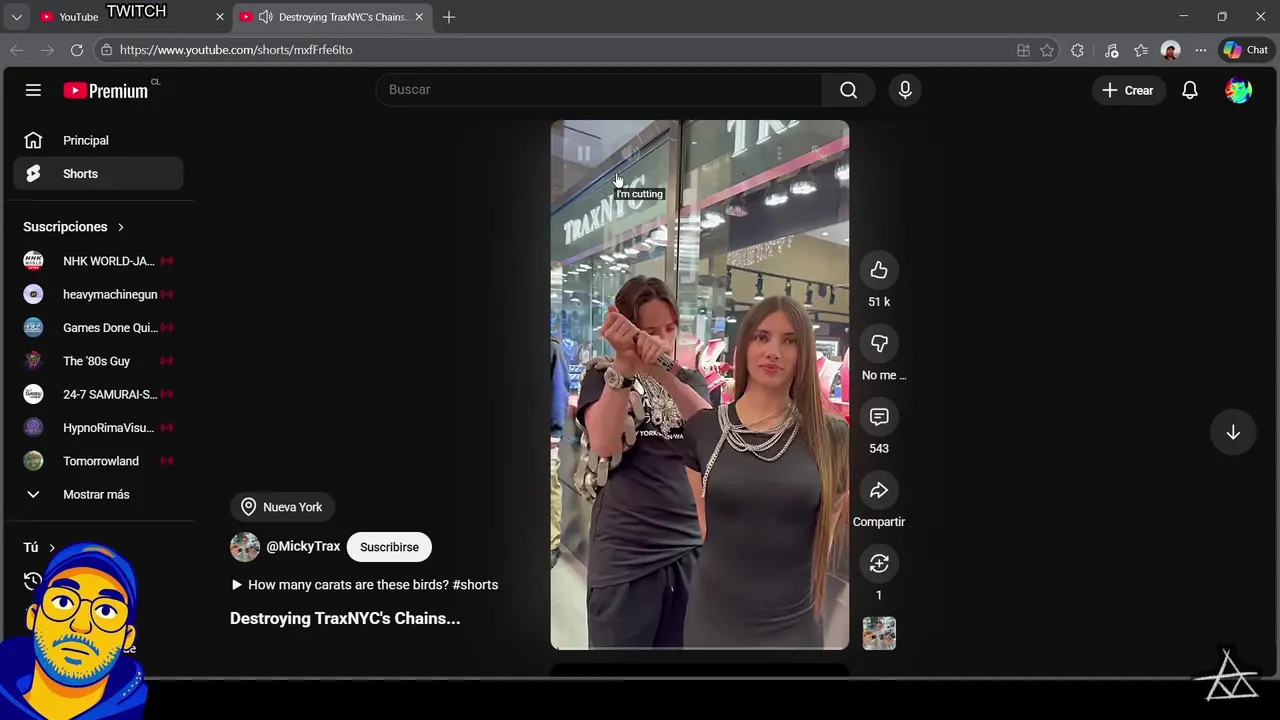1280x720 pixels.
Task: Click the 51 k likes count
Action: click(879, 302)
